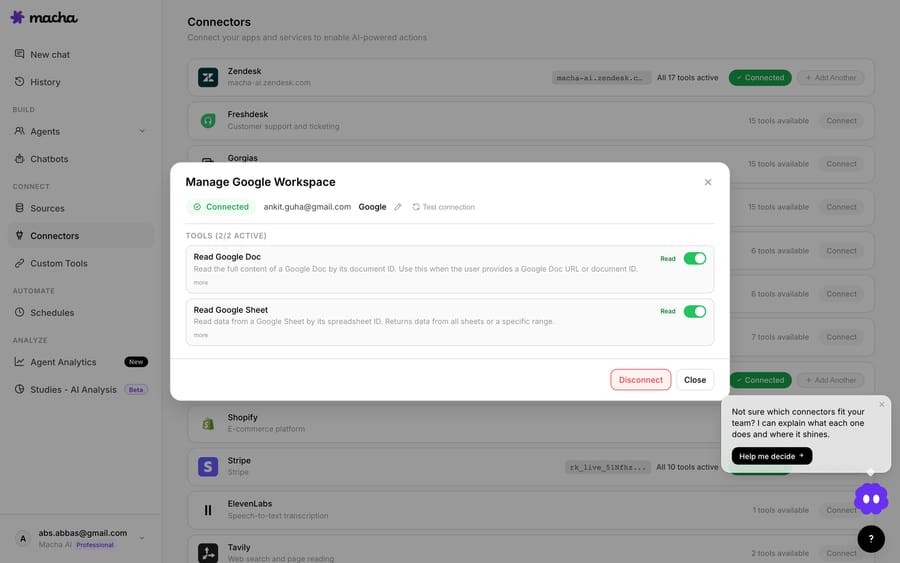Image resolution: width=900 pixels, height=563 pixels.
Task: Open the account menu chevron
Action: pos(142,538)
